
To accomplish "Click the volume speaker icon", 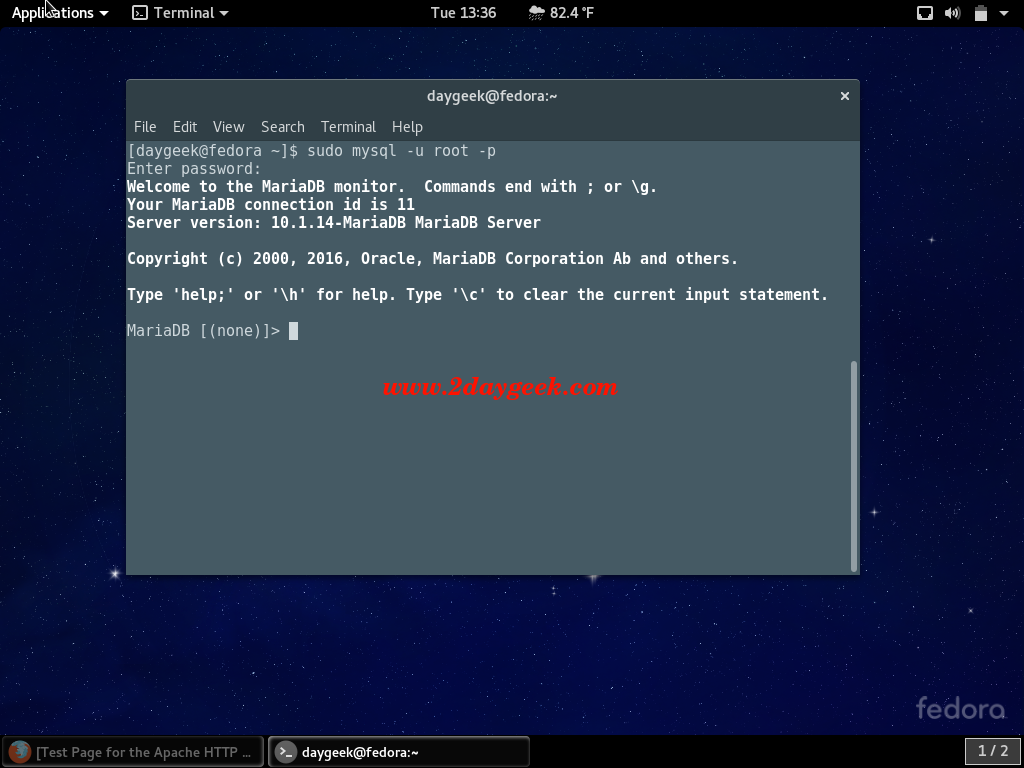I will coord(953,13).
